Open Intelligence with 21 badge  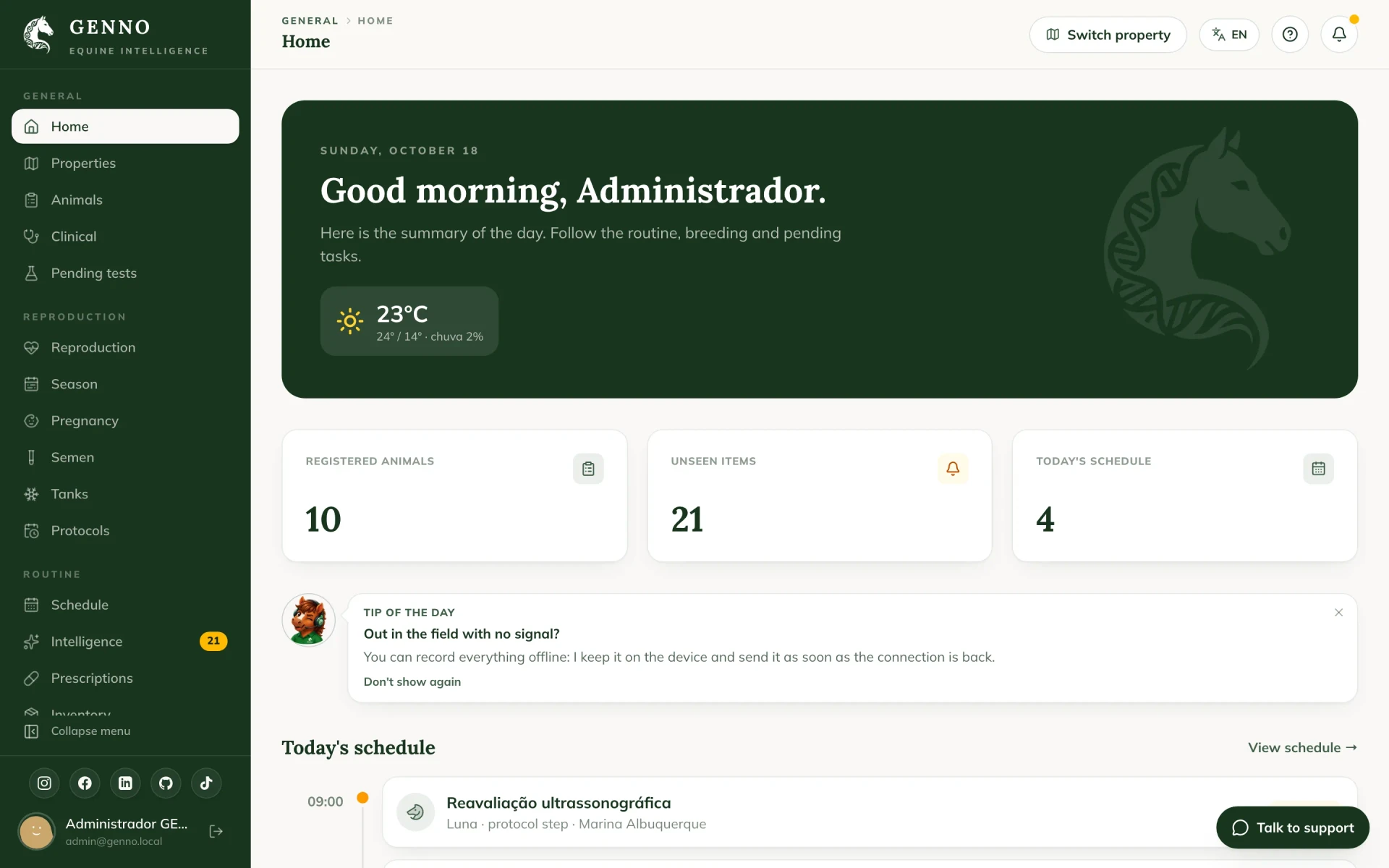125,642
